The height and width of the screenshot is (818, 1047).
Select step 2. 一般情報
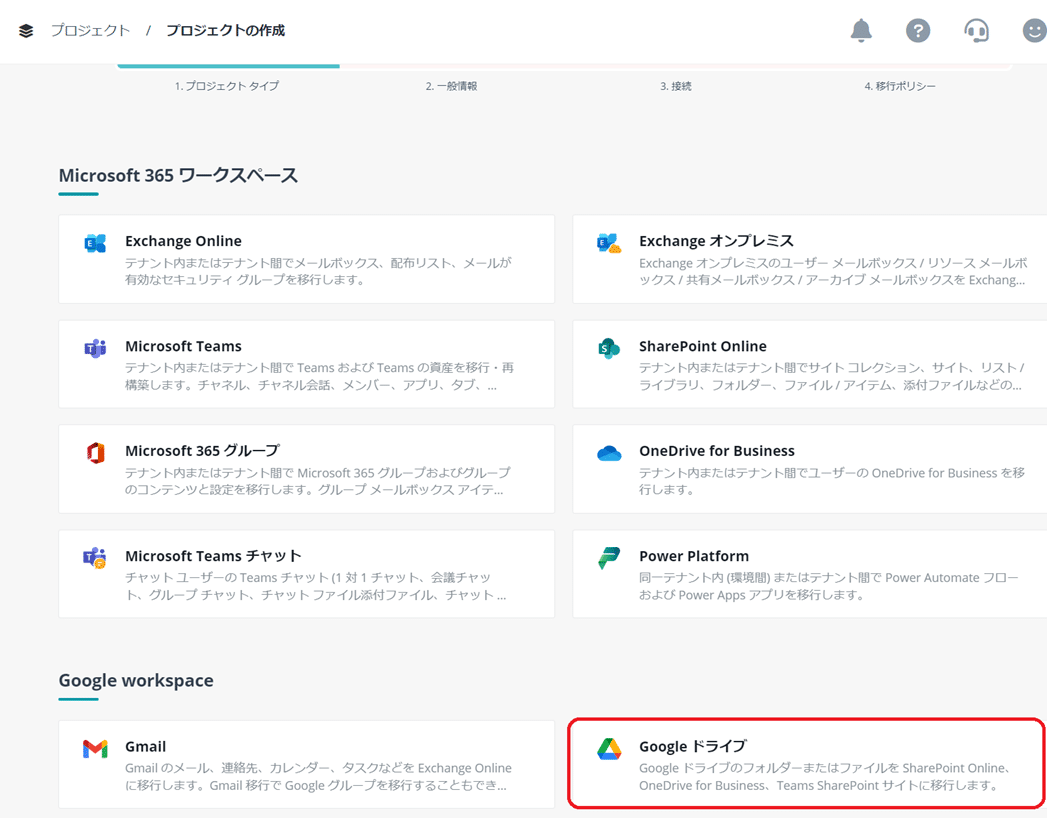(451, 86)
